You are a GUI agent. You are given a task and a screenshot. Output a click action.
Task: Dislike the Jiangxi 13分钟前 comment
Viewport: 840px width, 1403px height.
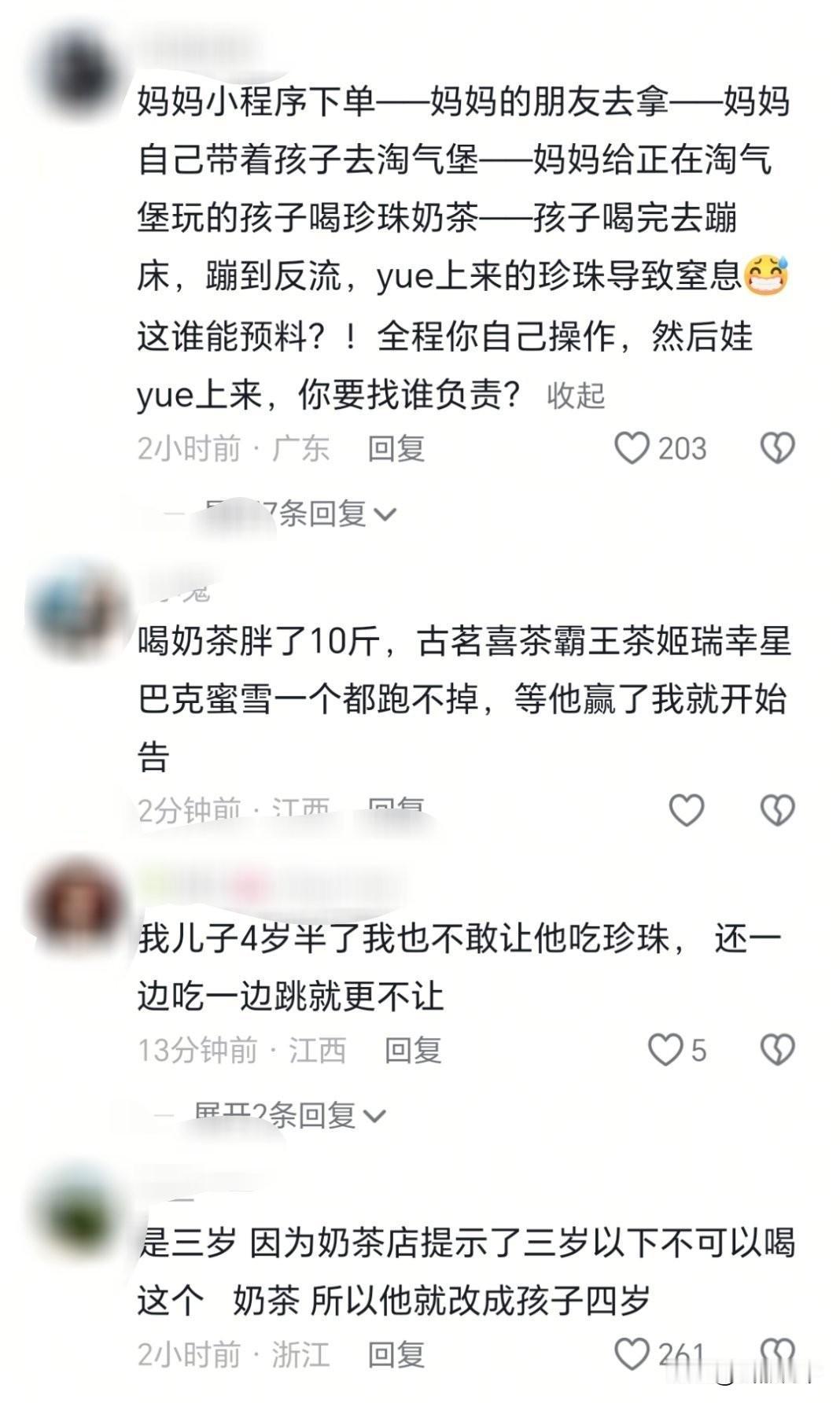pos(777,1050)
